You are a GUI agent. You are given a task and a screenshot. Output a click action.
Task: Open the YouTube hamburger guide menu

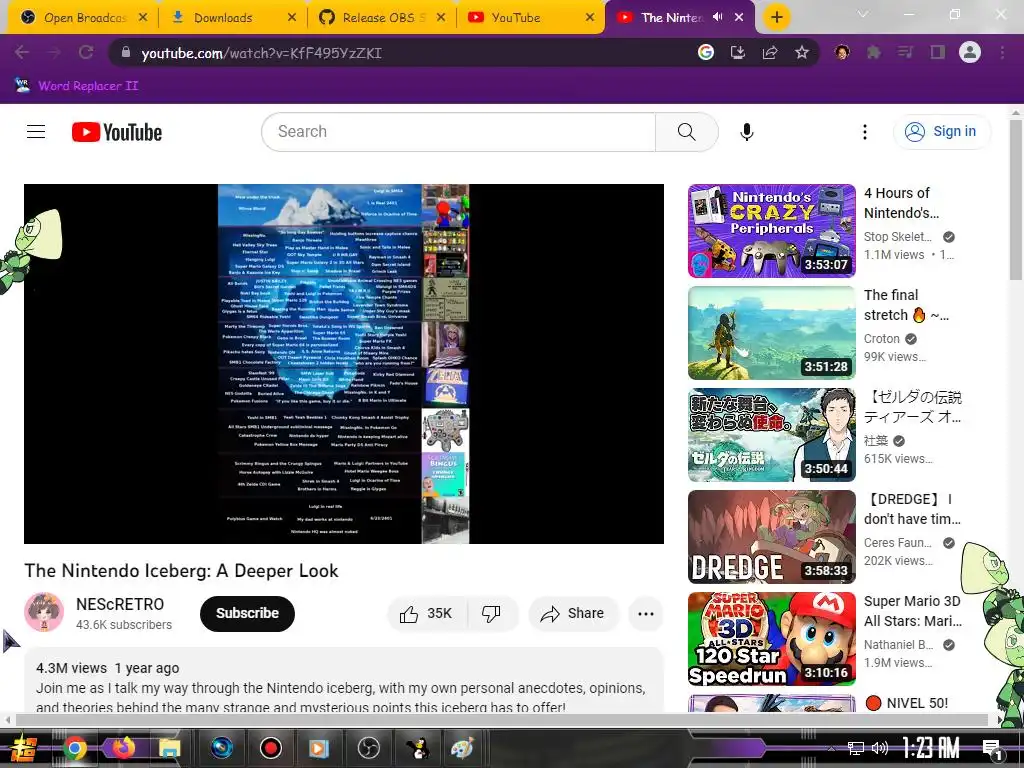pos(36,132)
